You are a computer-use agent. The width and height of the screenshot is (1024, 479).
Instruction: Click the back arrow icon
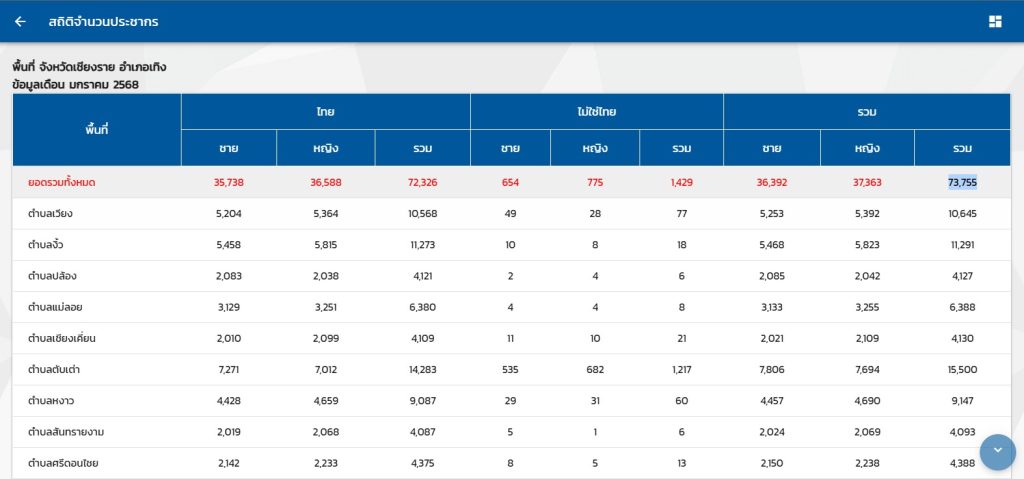tap(20, 21)
